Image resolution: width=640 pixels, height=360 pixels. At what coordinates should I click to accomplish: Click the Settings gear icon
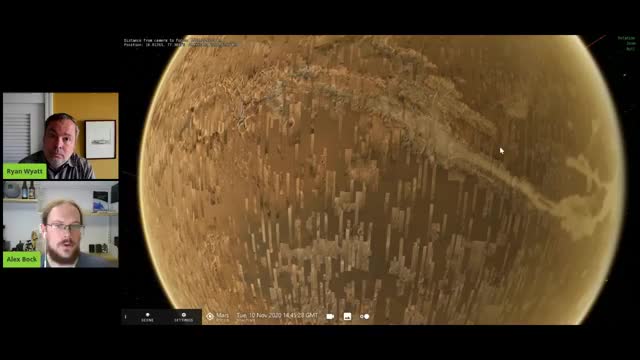(x=184, y=315)
